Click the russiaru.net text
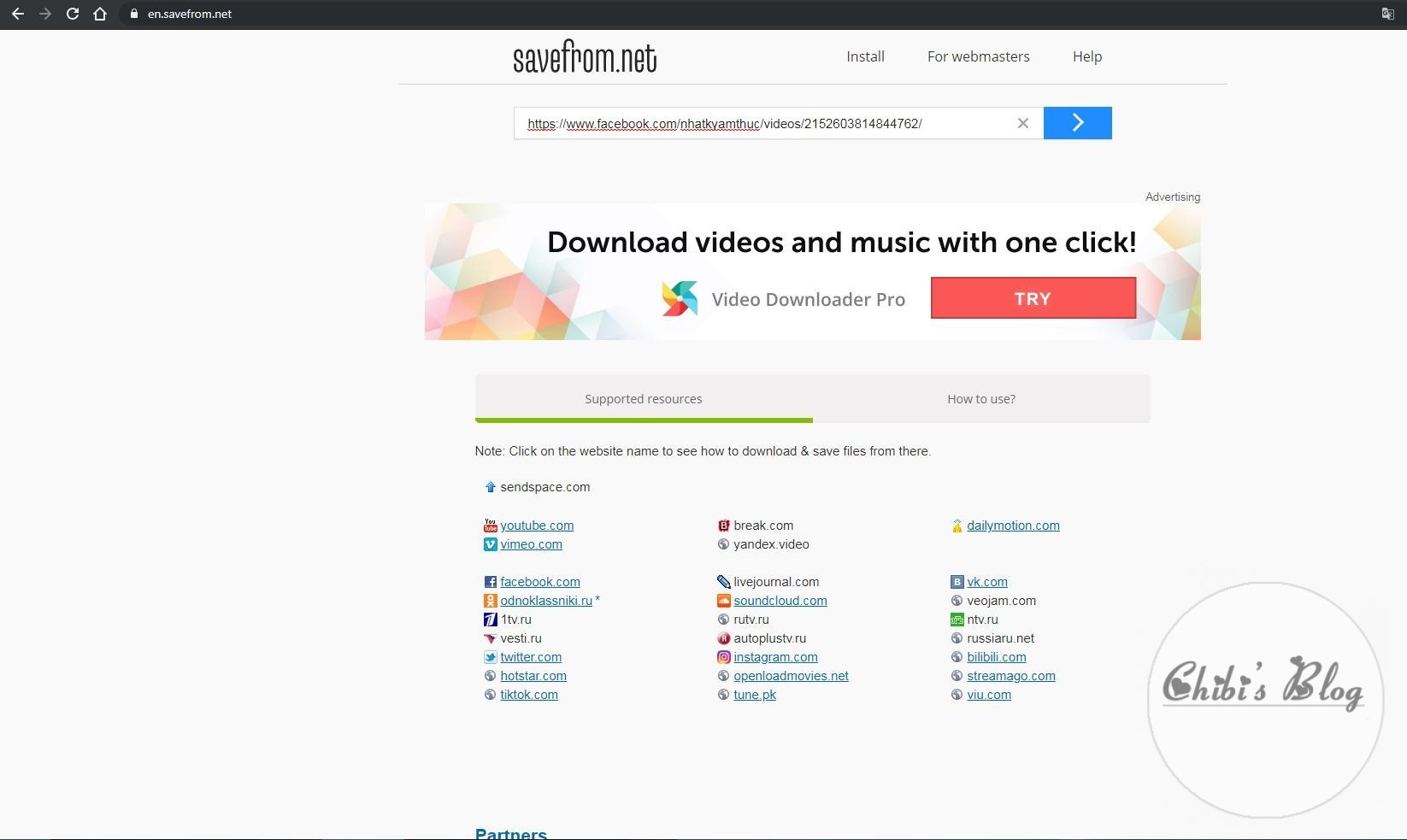 [x=1000, y=638]
